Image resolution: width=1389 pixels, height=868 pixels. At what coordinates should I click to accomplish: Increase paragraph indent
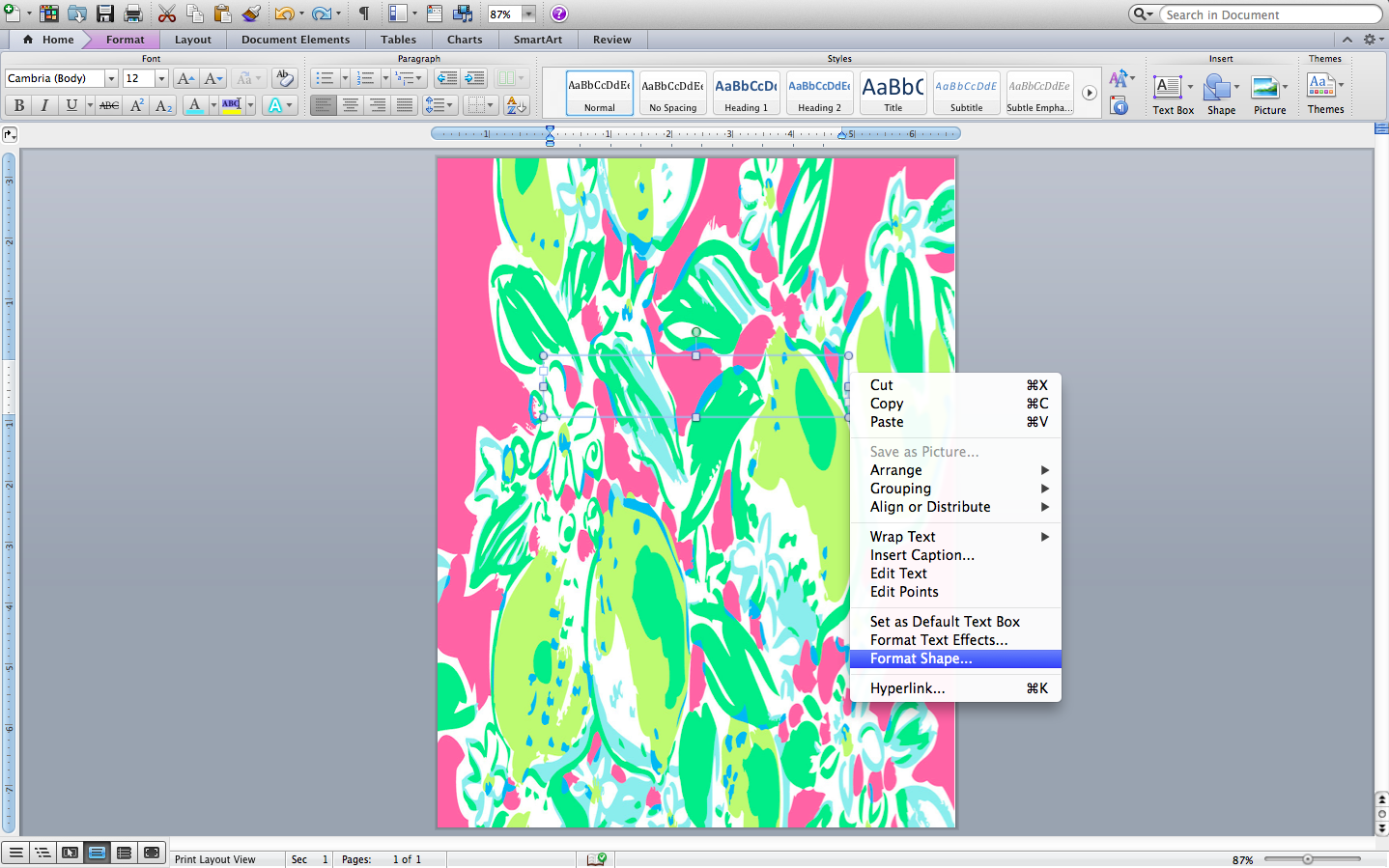click(x=474, y=78)
